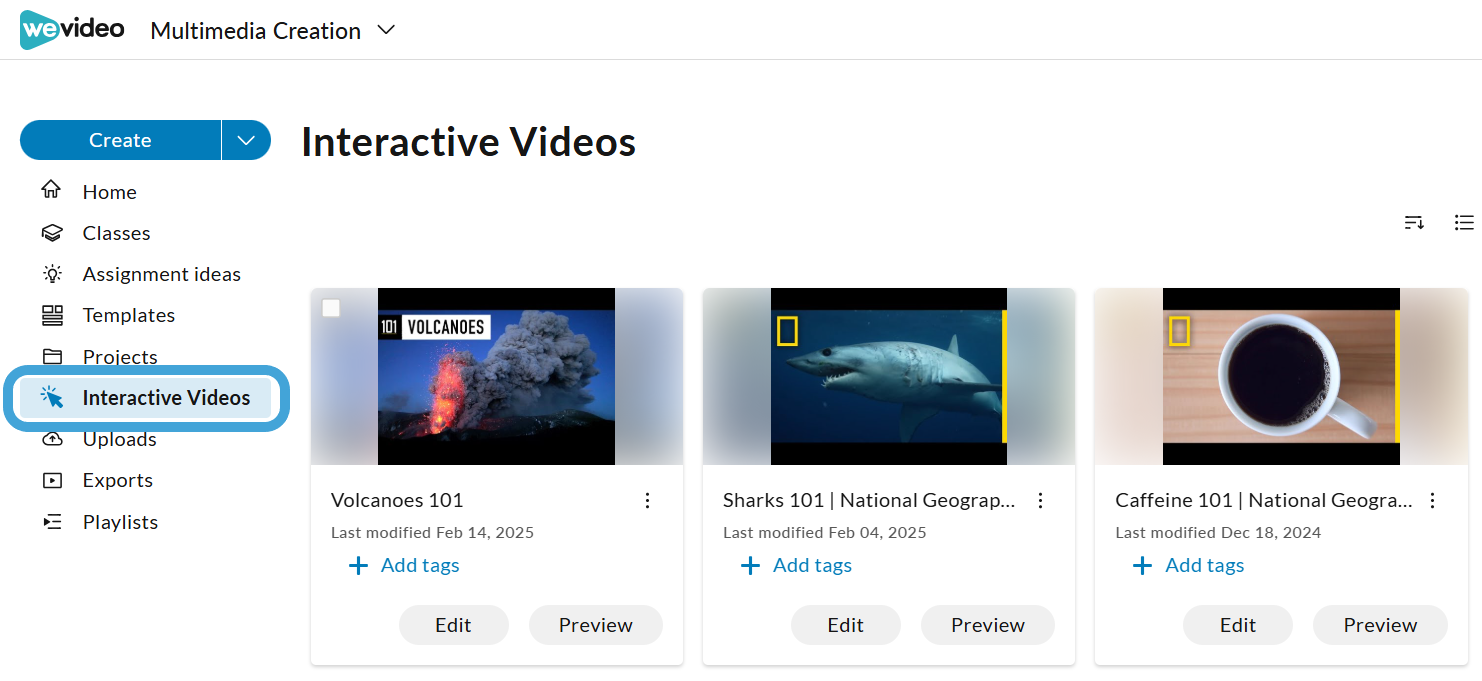
Task: Open more options for Volcanoes 101
Action: click(647, 500)
